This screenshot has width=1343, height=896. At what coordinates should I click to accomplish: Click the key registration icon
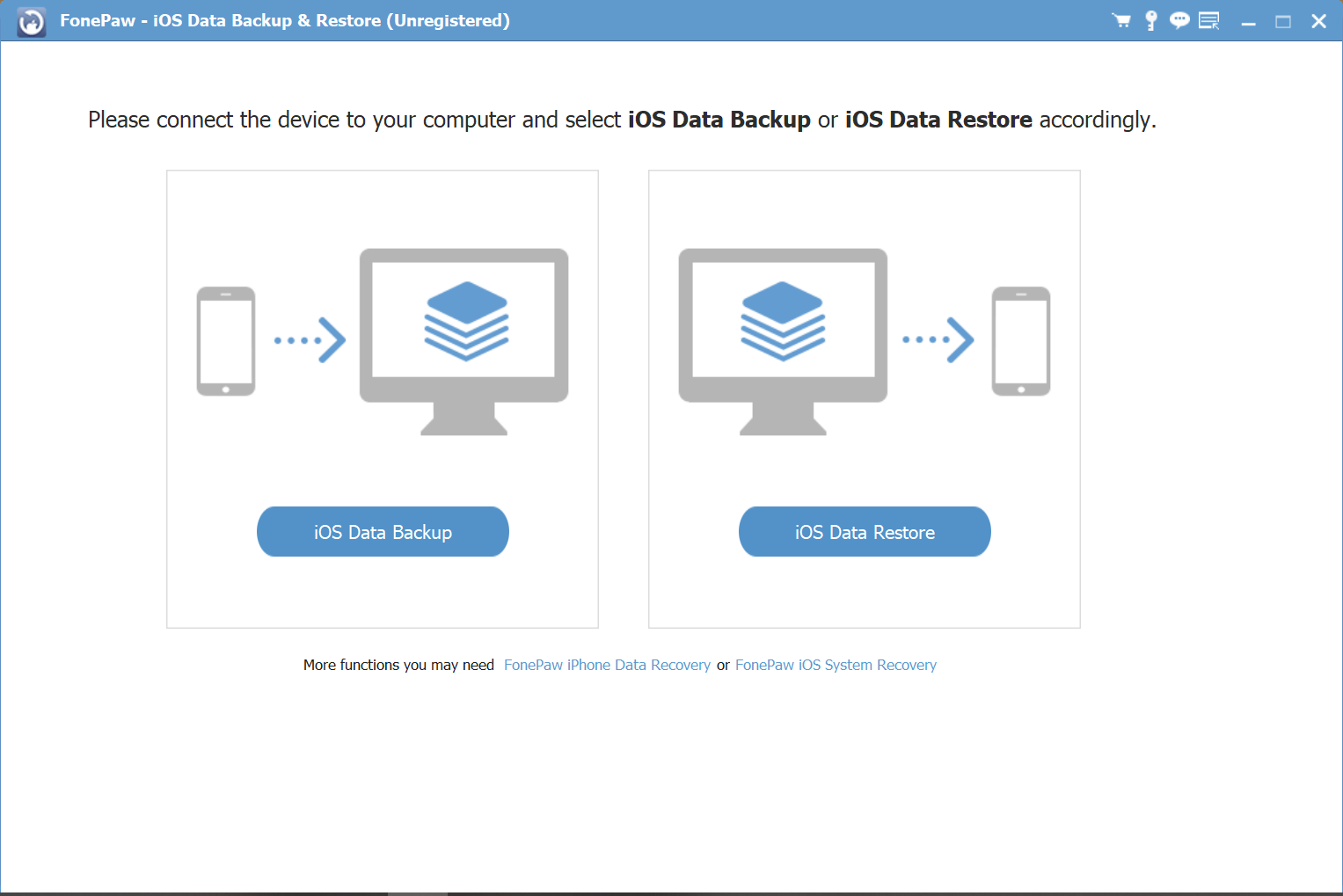point(1150,20)
